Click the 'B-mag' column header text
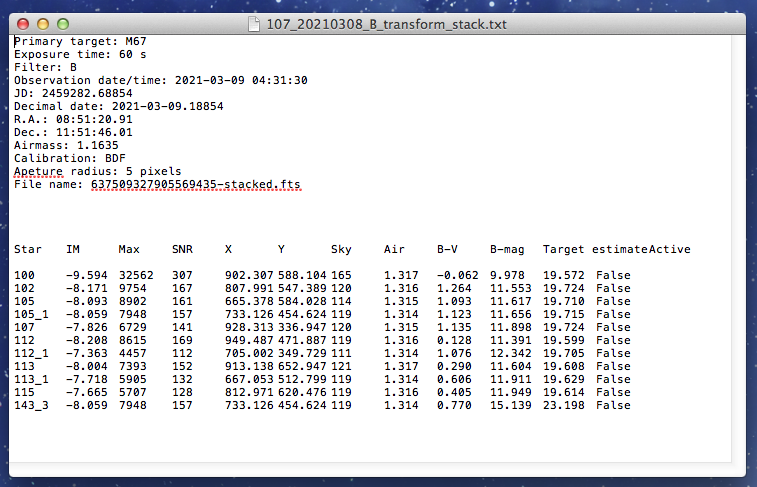 (506, 249)
